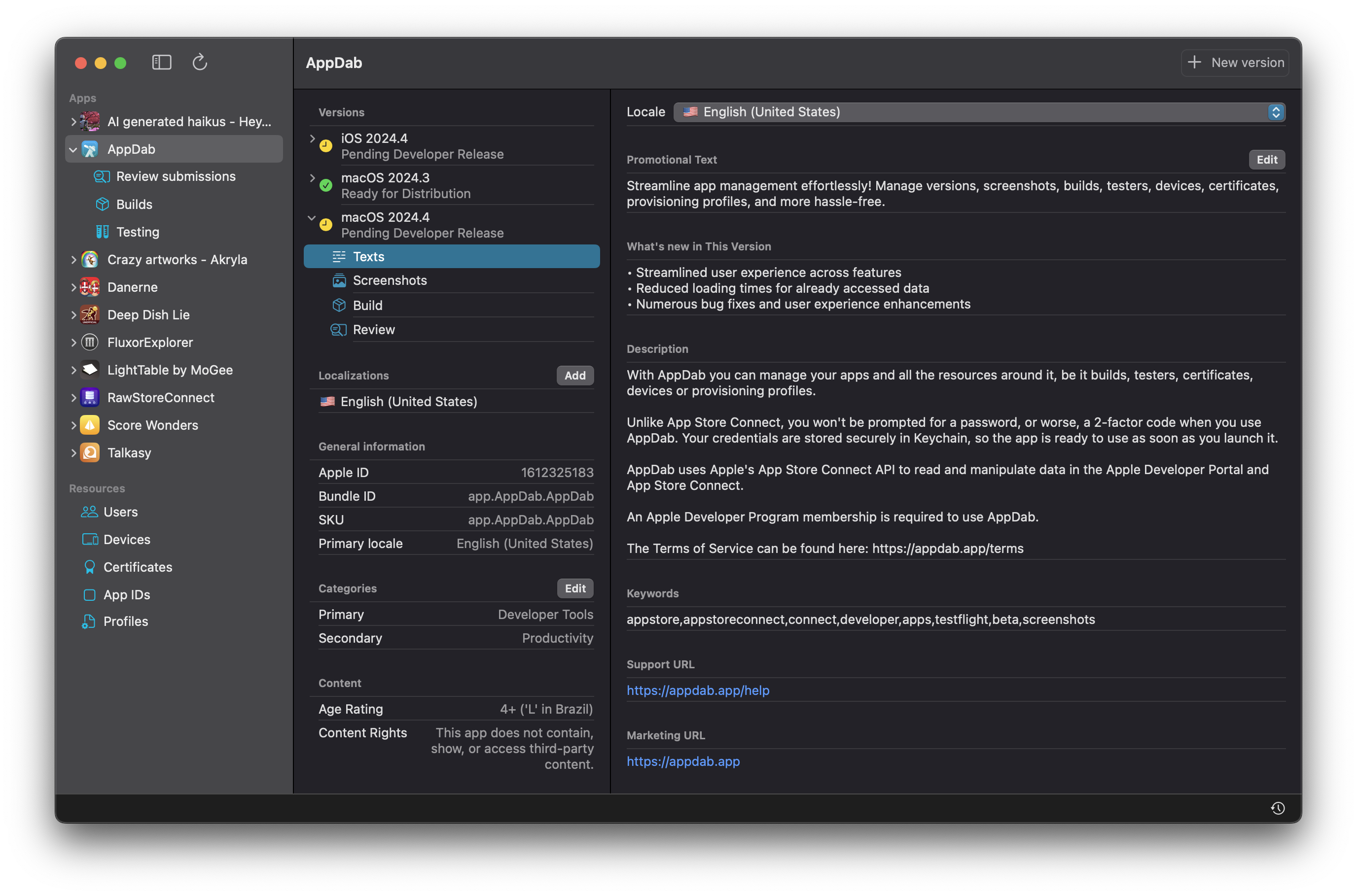Screen dimensions: 1357x896
Task: Open history clock icon in status bar
Action: click(x=1278, y=808)
